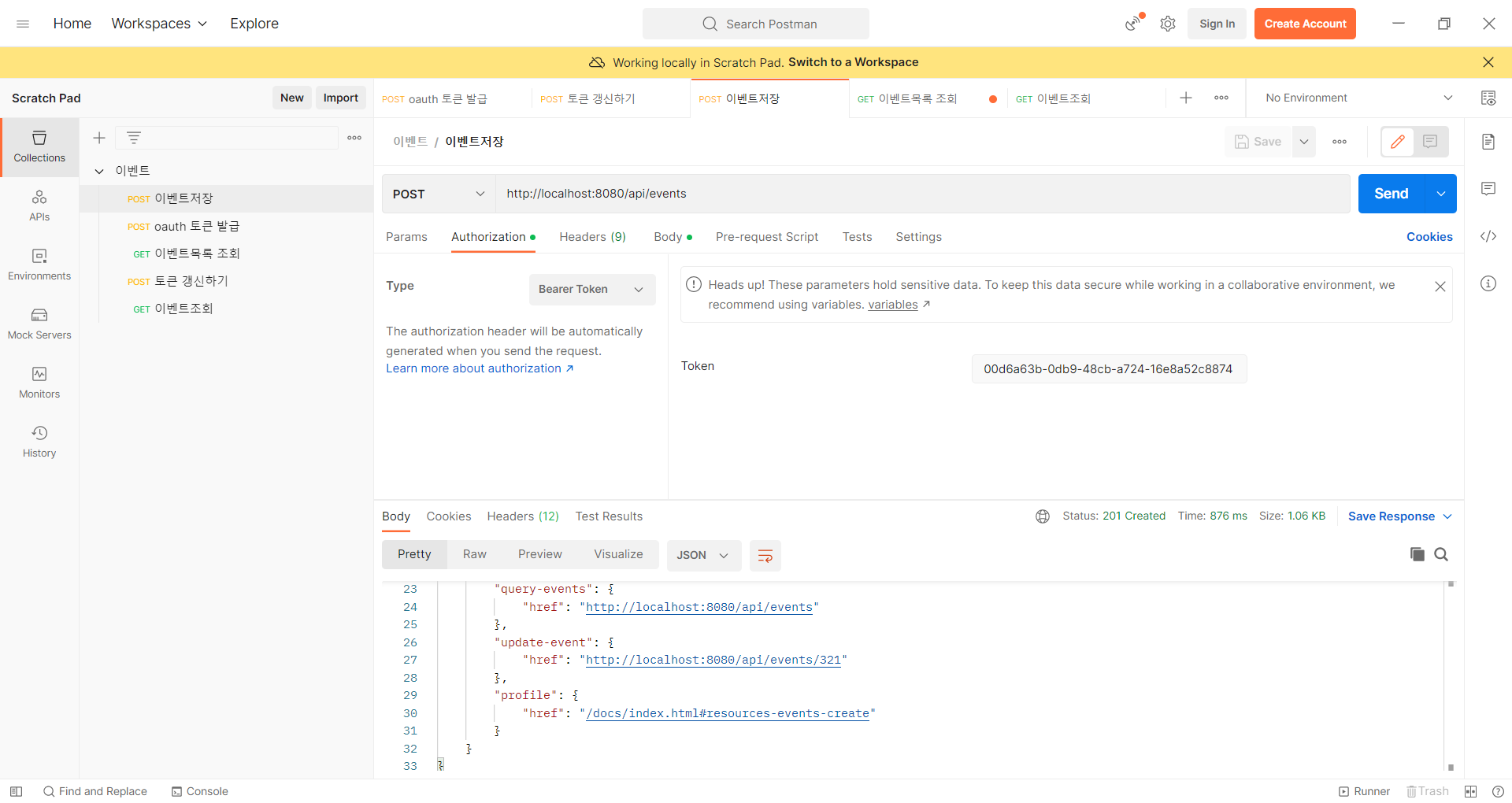Open the hamburger menu icon

(23, 24)
